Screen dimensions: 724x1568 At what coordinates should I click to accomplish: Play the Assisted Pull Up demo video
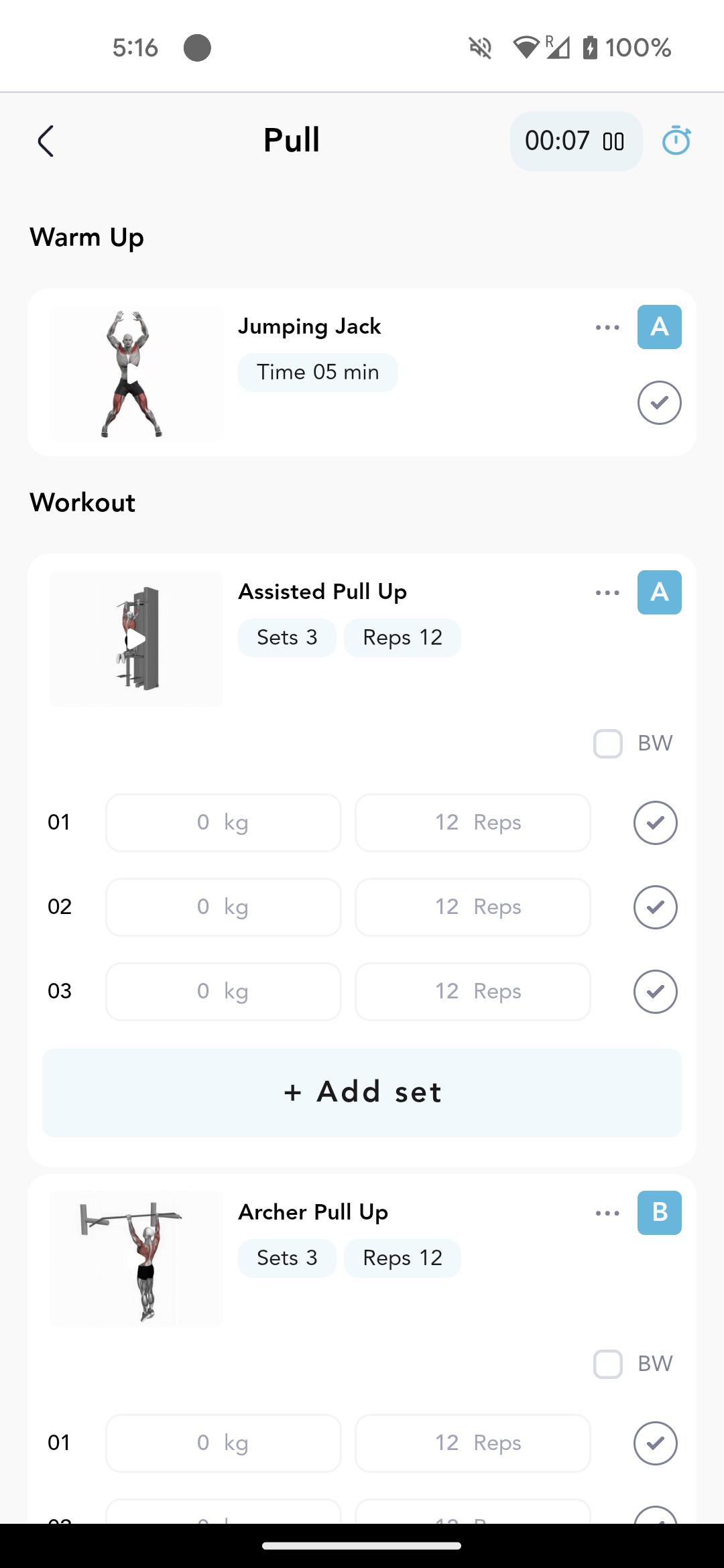(136, 639)
